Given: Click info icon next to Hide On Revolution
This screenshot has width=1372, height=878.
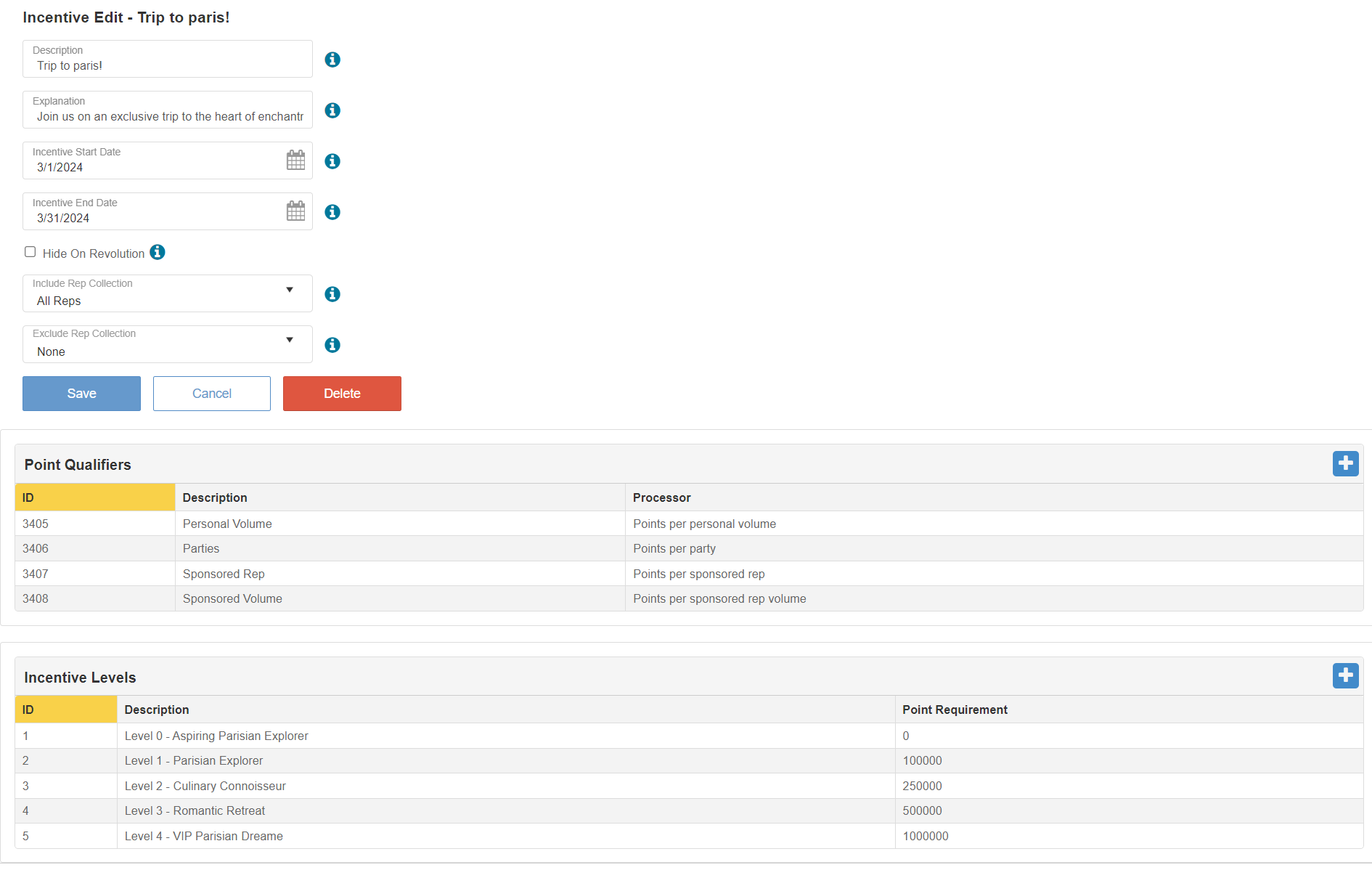Looking at the screenshot, I should 158,252.
